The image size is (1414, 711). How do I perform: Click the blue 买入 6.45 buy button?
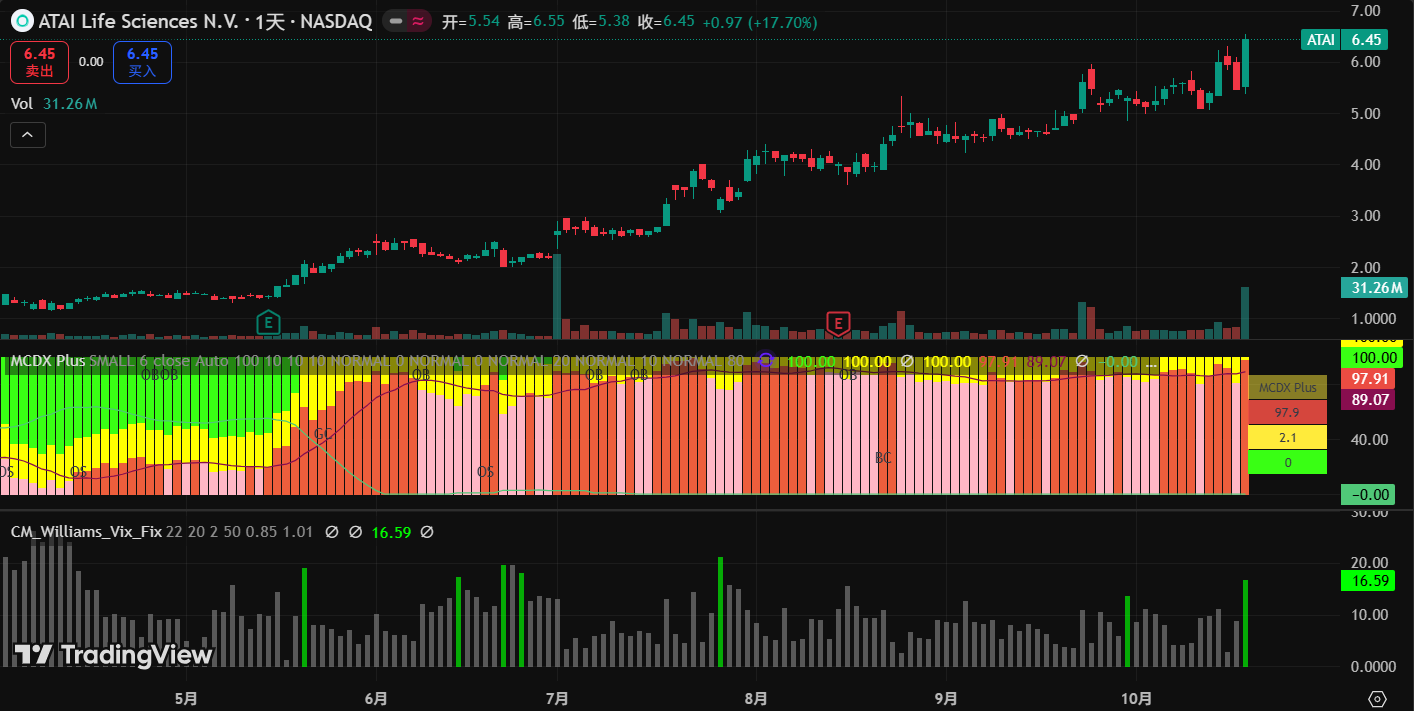[x=142, y=62]
